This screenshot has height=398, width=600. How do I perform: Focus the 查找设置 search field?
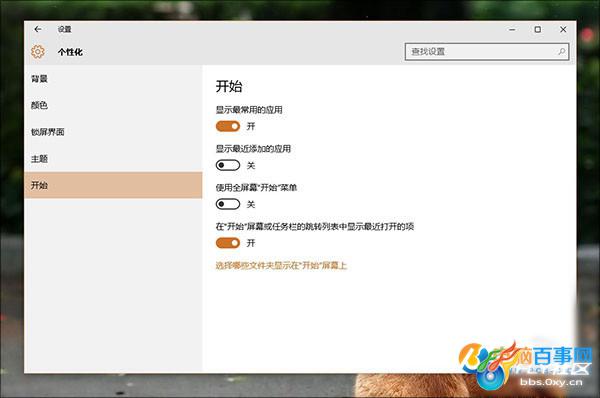click(x=487, y=51)
